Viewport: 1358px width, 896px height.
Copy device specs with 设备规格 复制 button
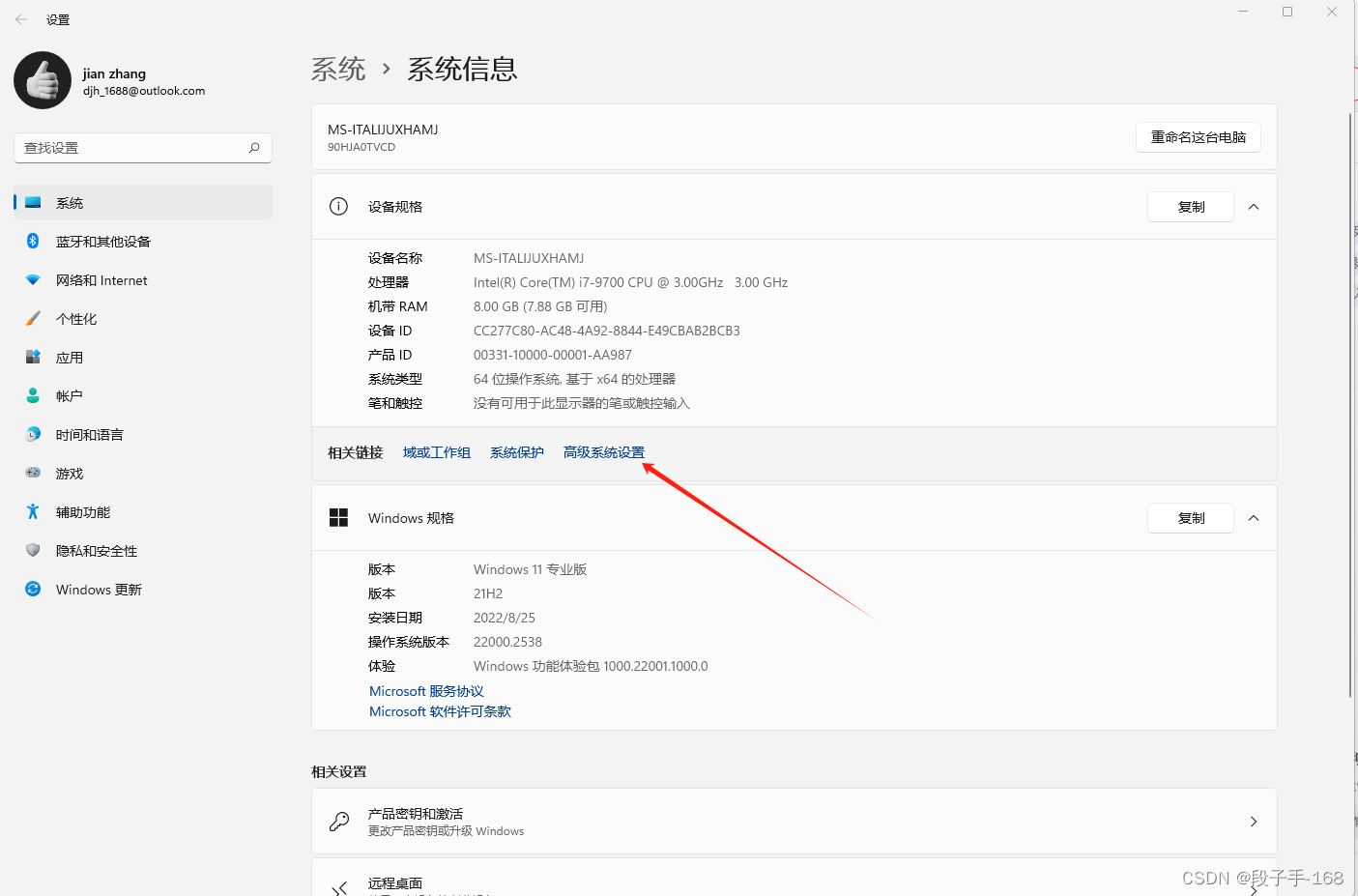[1191, 207]
